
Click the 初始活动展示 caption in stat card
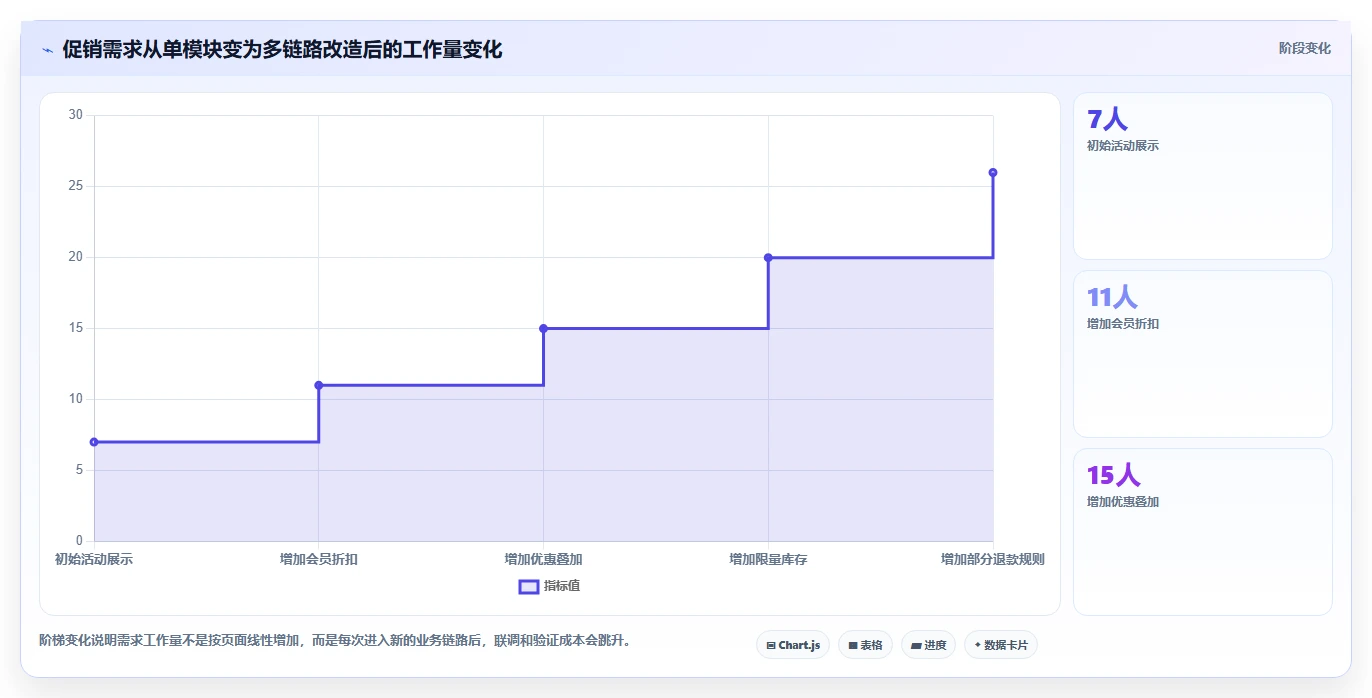click(1123, 146)
